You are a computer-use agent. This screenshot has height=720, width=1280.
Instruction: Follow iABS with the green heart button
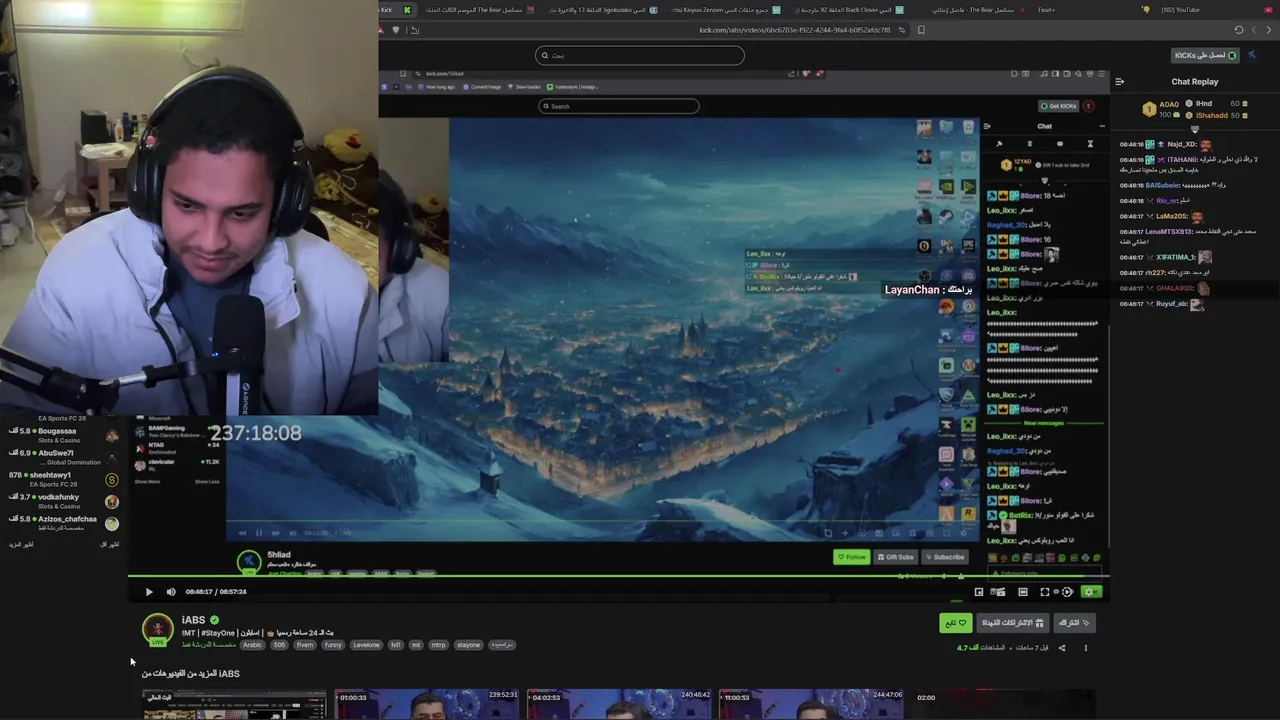(956, 623)
